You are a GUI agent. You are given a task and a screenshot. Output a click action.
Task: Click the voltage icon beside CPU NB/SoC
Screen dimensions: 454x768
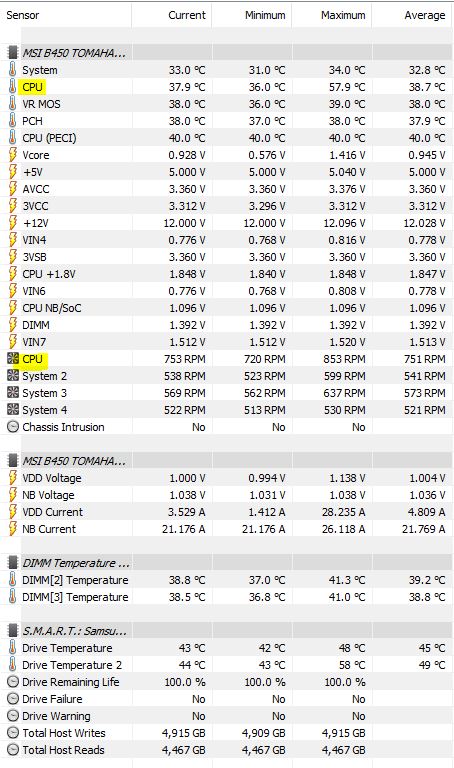pyautogui.click(x=13, y=308)
